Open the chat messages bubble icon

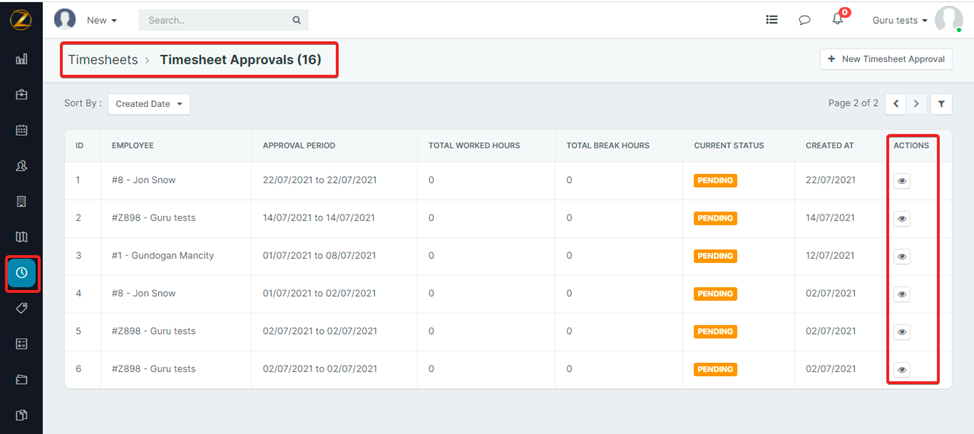[x=804, y=19]
